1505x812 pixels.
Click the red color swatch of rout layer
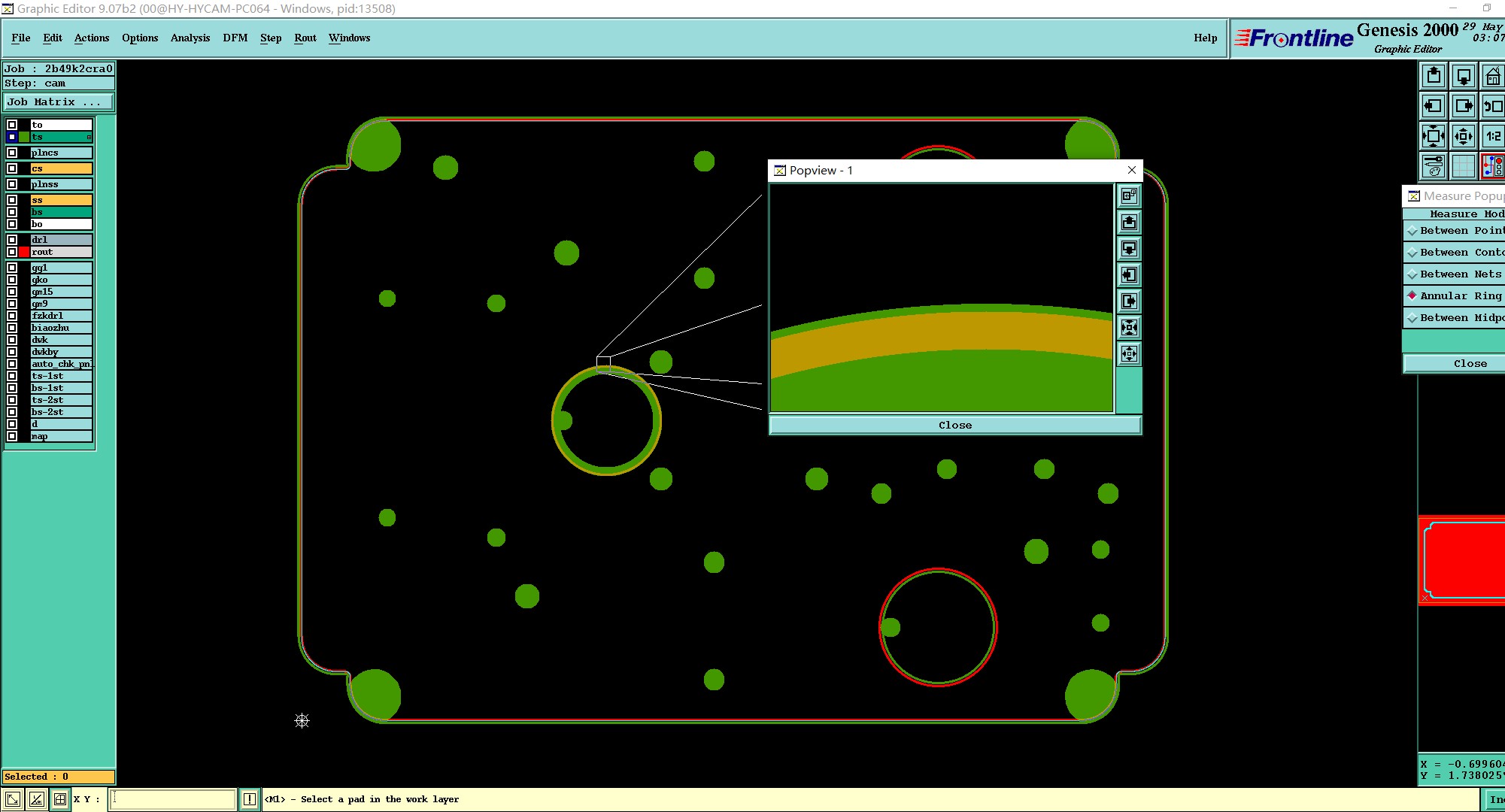tap(24, 252)
